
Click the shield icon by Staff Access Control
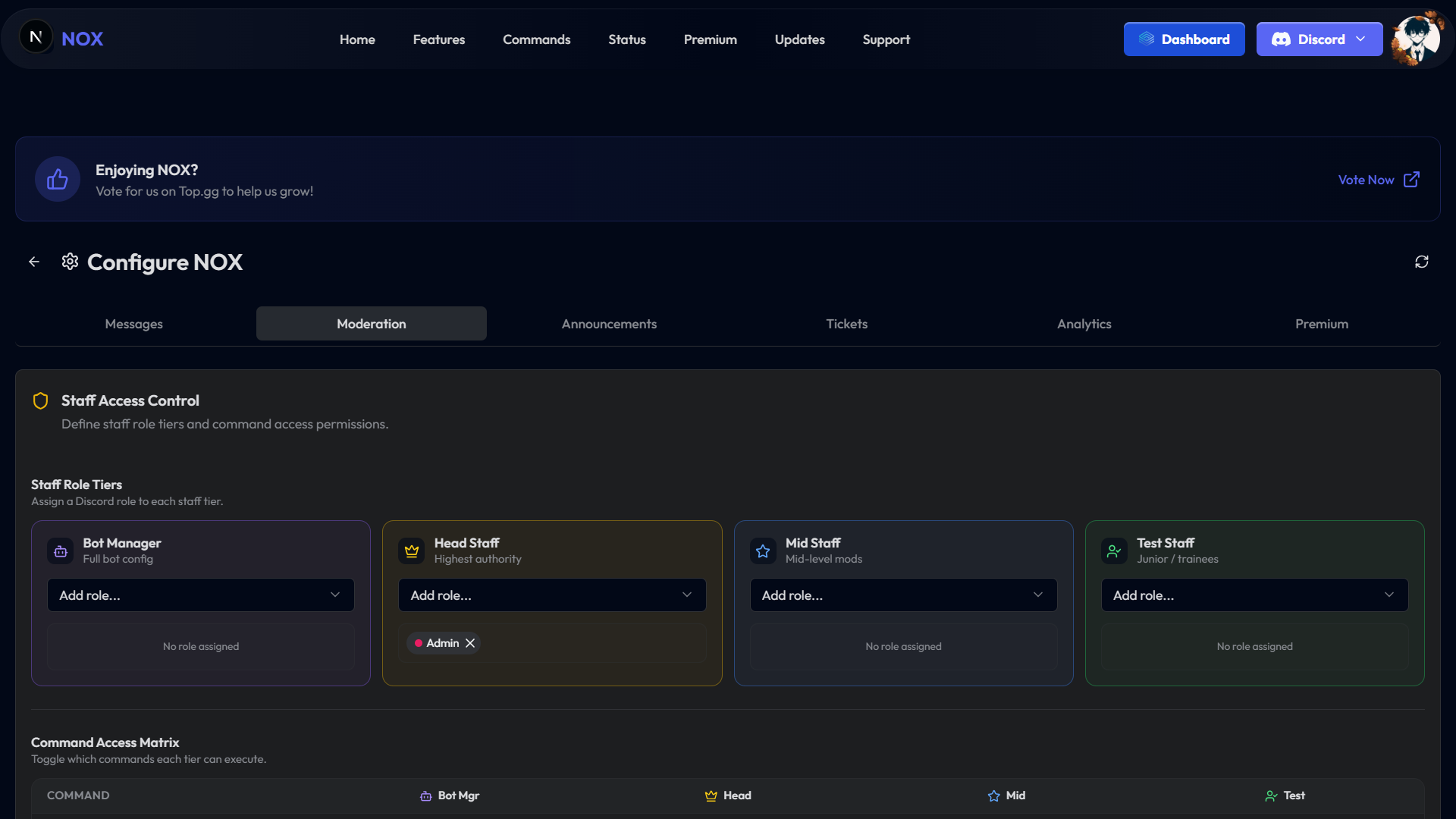[x=41, y=400]
